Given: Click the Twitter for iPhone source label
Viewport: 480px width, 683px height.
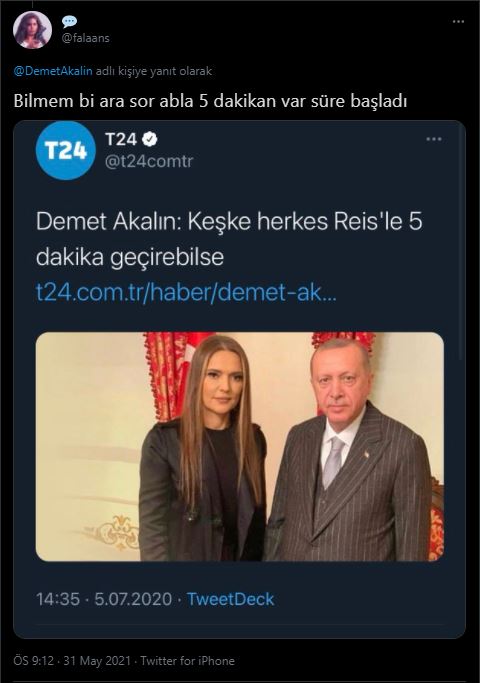Looking at the screenshot, I should pyautogui.click(x=187, y=661).
